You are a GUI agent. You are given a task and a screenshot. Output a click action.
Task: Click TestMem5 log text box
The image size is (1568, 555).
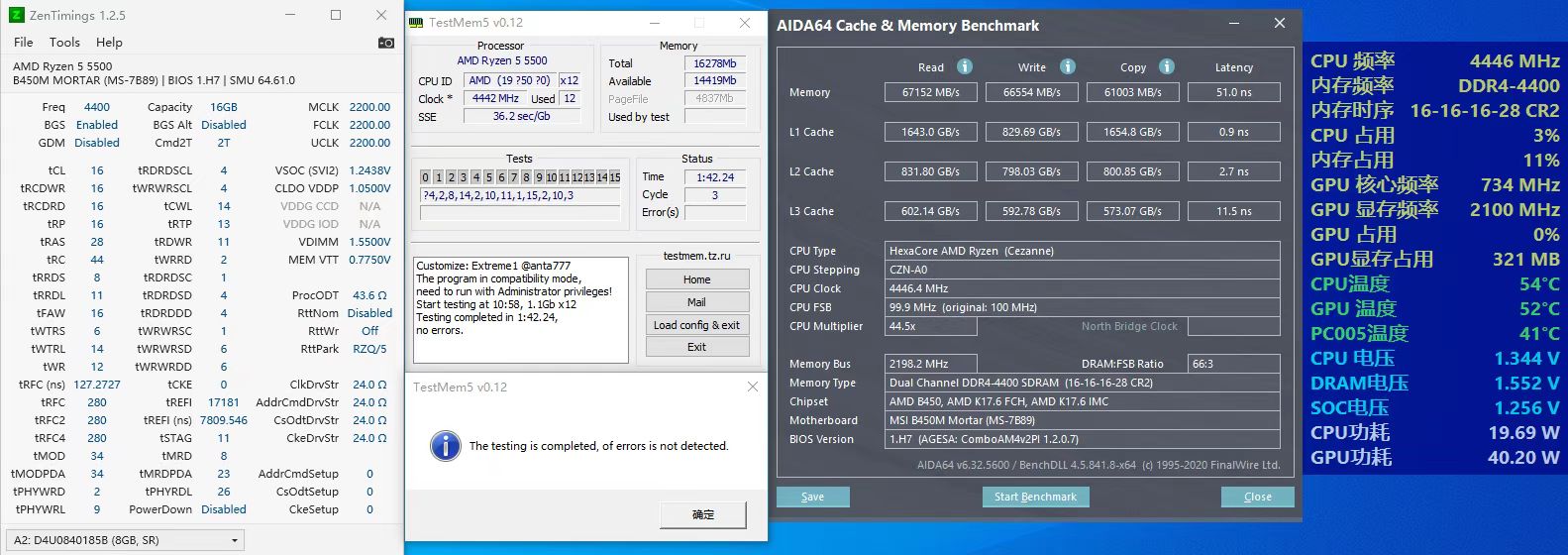(521, 309)
